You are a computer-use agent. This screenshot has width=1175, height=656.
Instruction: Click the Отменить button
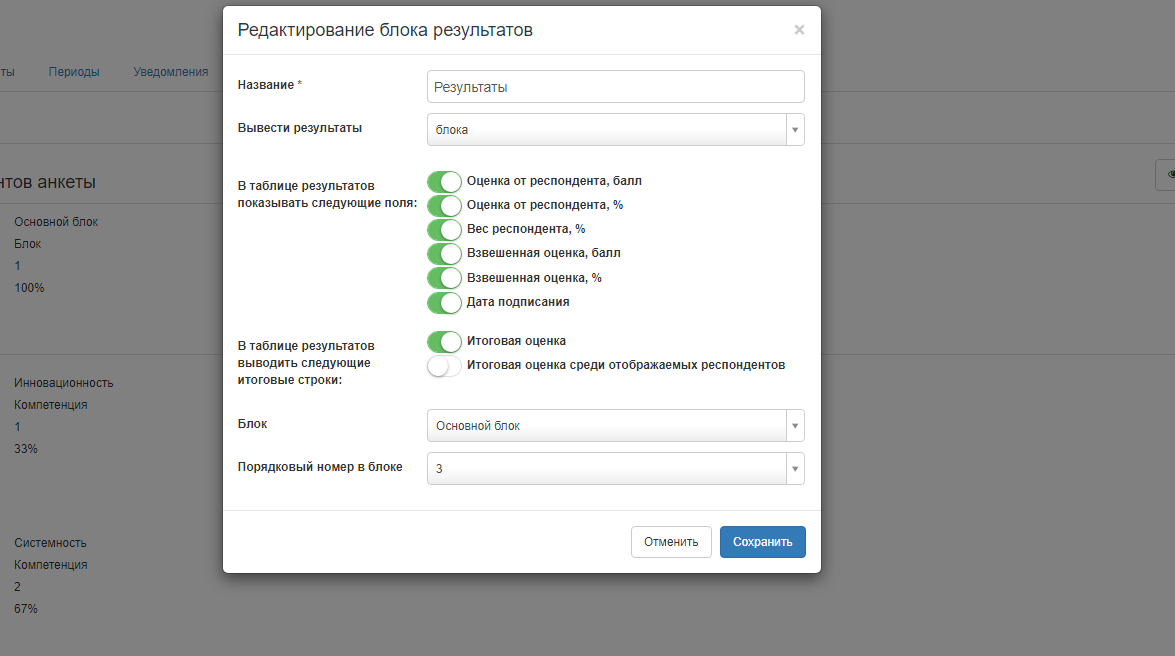(x=671, y=542)
